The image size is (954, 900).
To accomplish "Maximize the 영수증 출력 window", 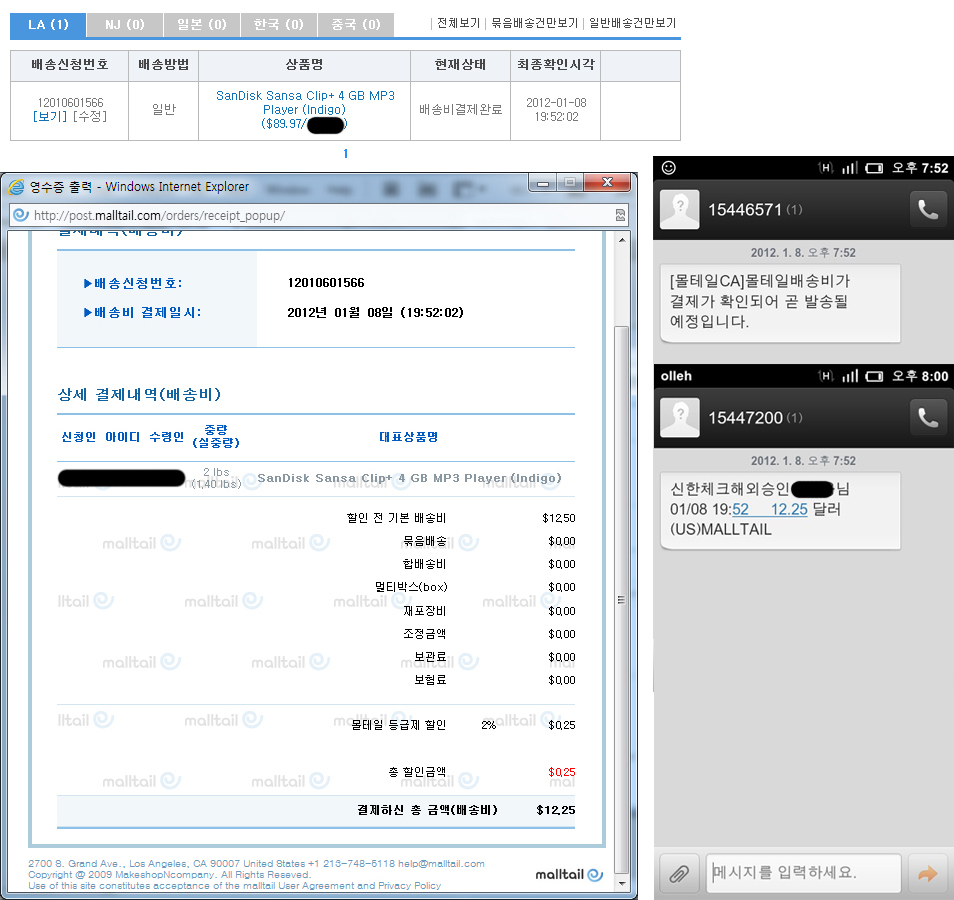I will click(570, 183).
